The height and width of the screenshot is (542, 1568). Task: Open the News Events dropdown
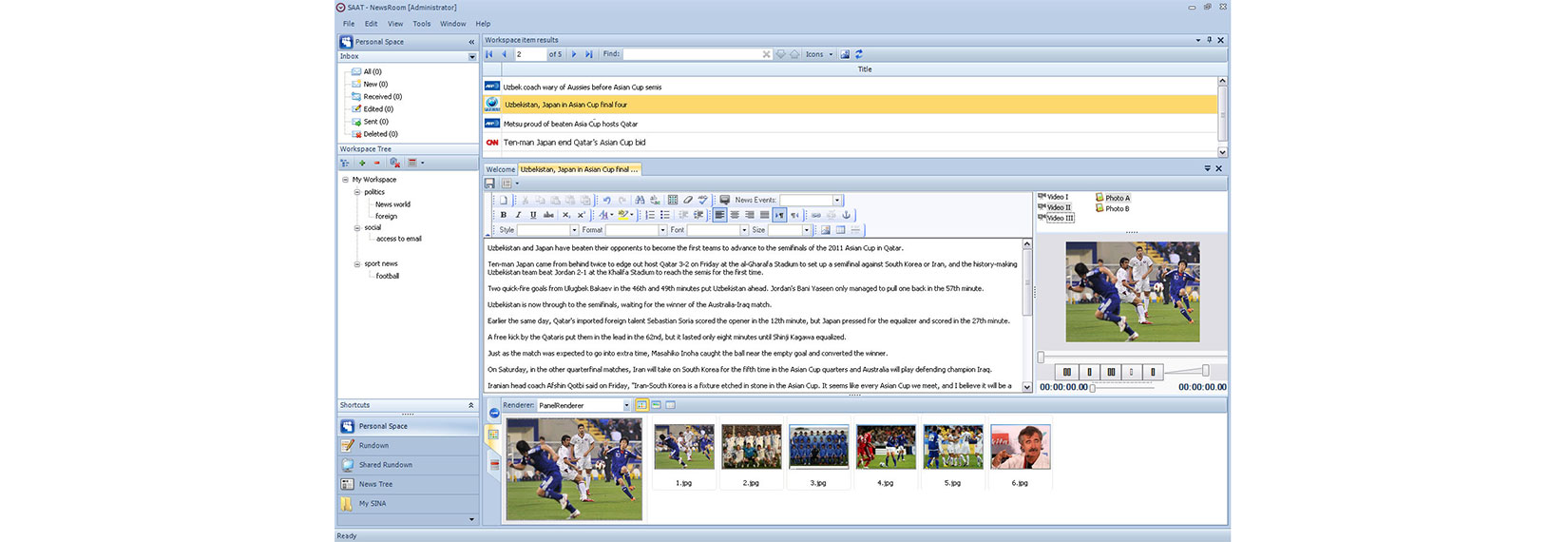coord(837,201)
